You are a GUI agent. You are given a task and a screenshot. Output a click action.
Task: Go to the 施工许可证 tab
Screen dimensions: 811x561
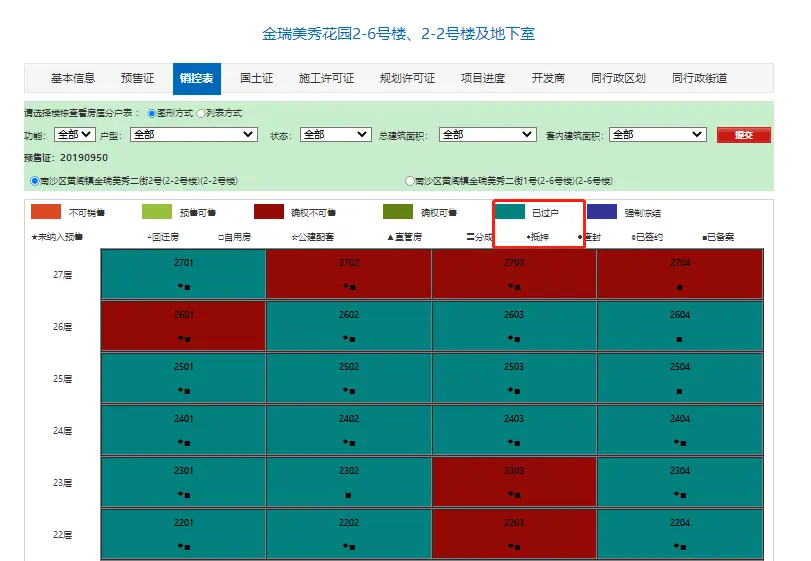pos(326,78)
